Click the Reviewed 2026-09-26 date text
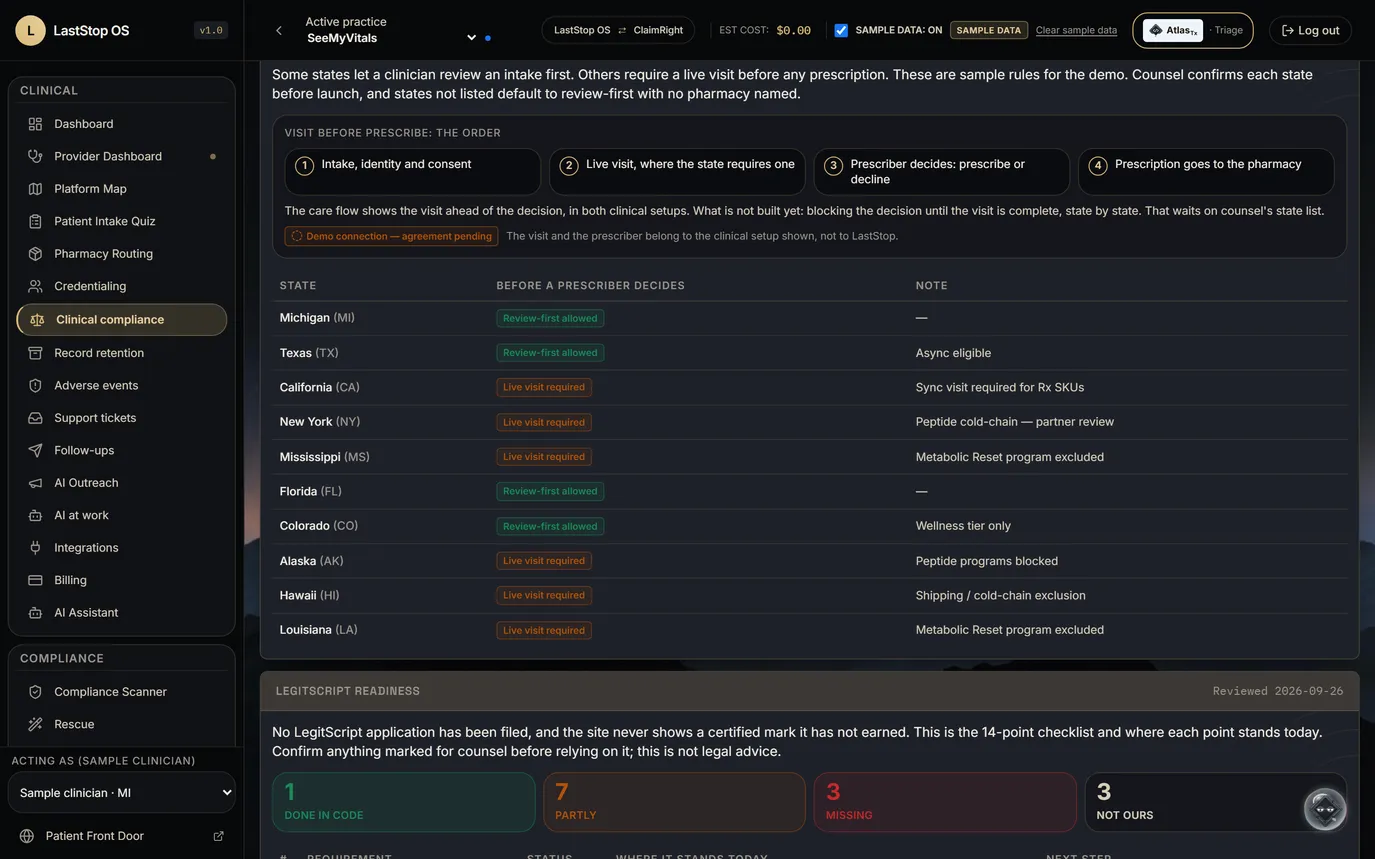This screenshot has height=859, width=1375. point(1278,691)
